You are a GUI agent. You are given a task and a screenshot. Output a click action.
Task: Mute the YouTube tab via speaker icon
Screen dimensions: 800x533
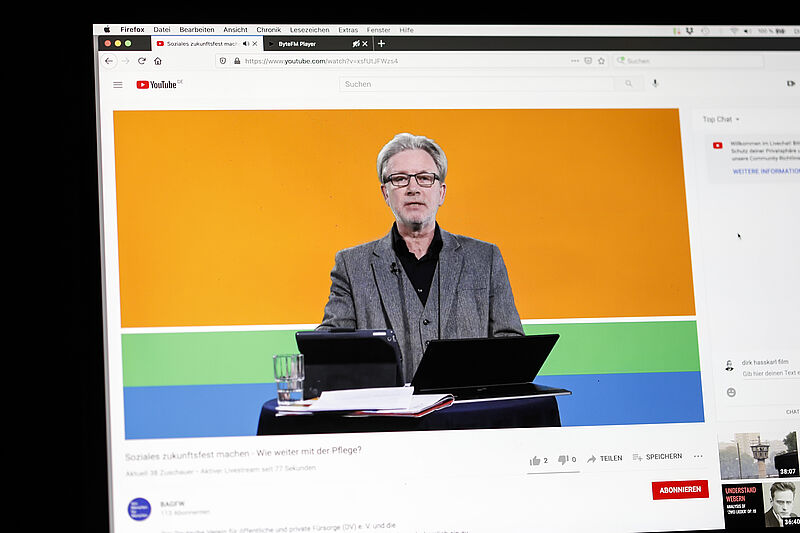(x=246, y=44)
